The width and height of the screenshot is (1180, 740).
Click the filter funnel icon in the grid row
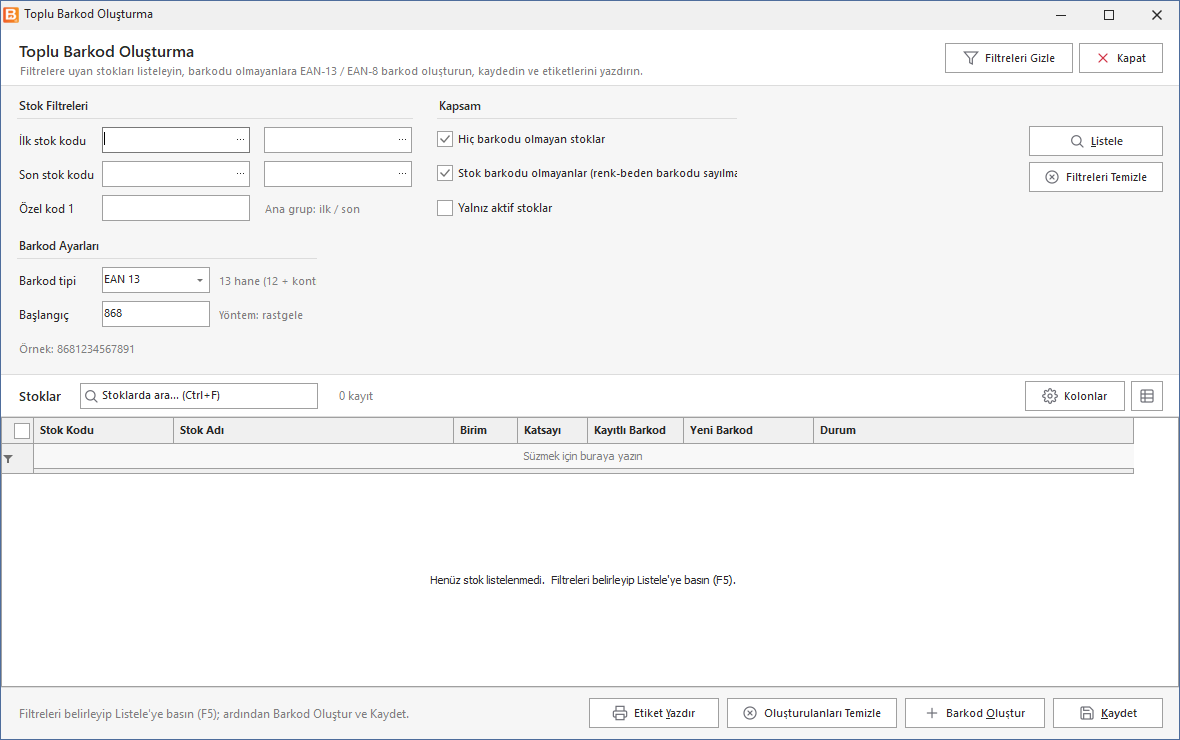[x=8, y=458]
